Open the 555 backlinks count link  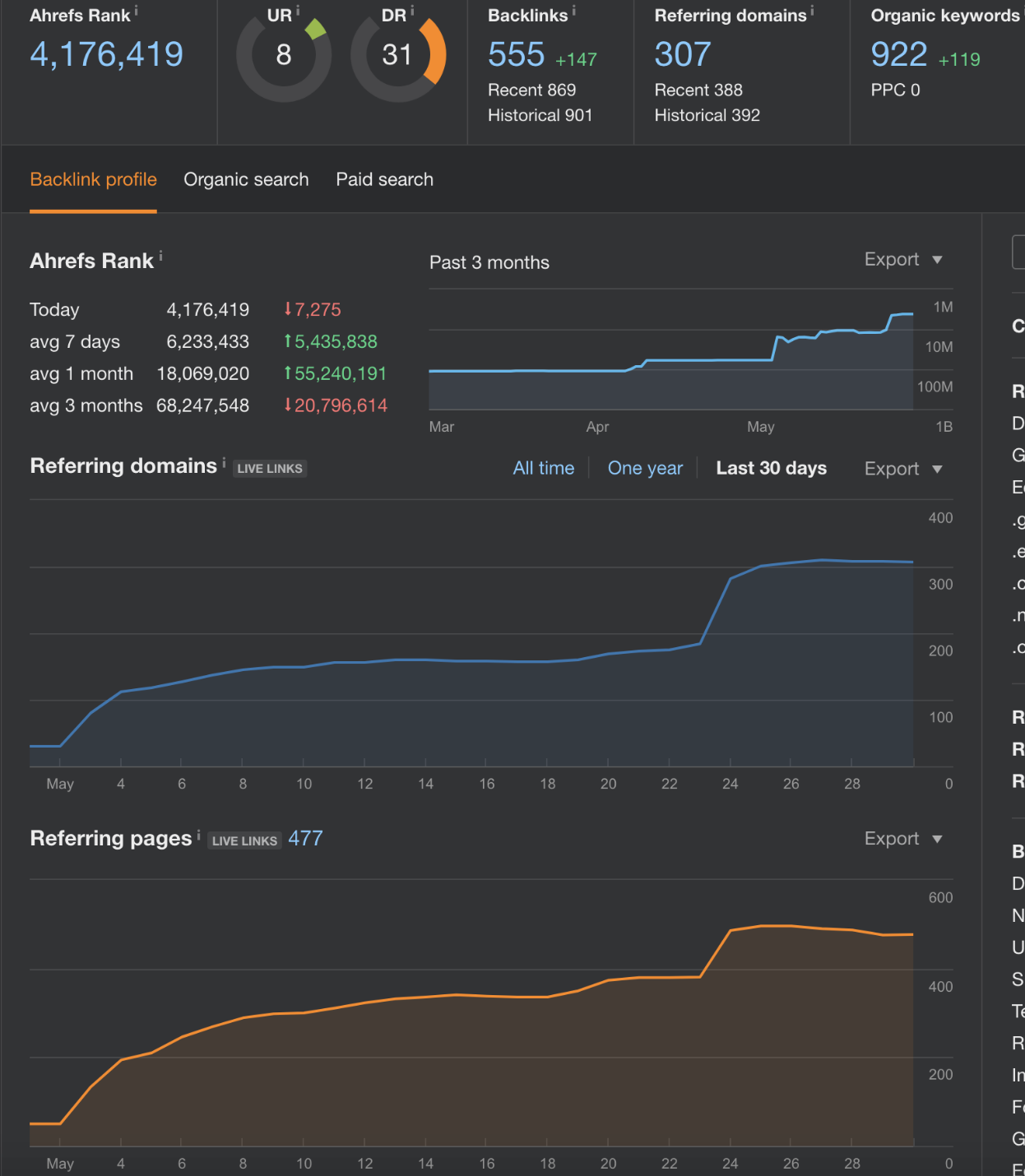516,55
